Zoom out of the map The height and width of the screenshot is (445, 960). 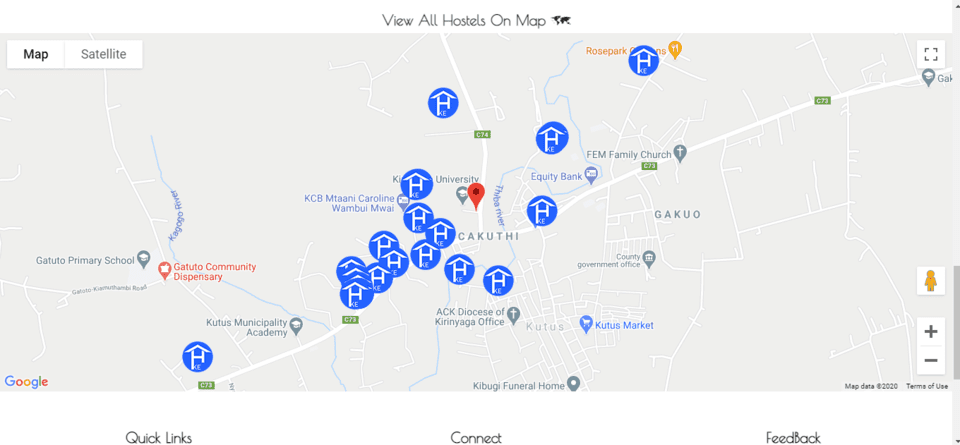point(931,361)
